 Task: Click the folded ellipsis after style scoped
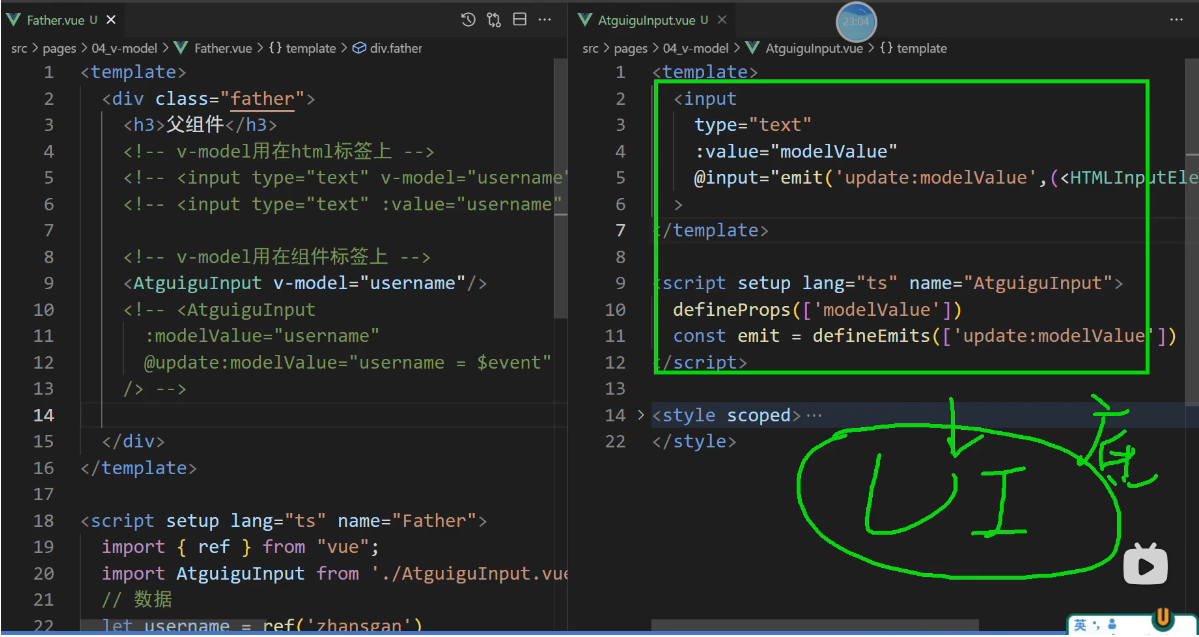click(x=814, y=416)
